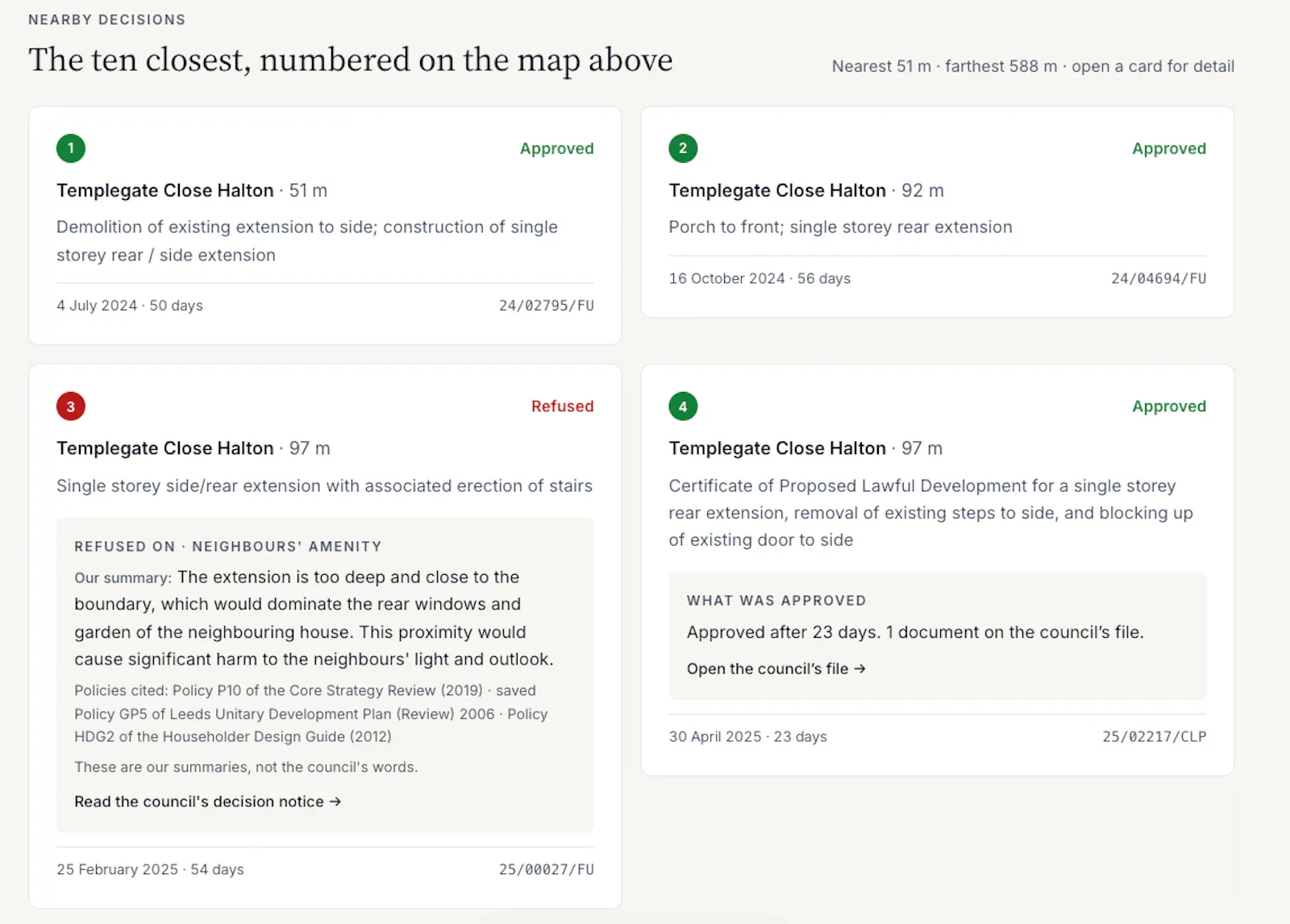Click the Refused status on card 3
The image size is (1290, 924).
[x=562, y=406]
